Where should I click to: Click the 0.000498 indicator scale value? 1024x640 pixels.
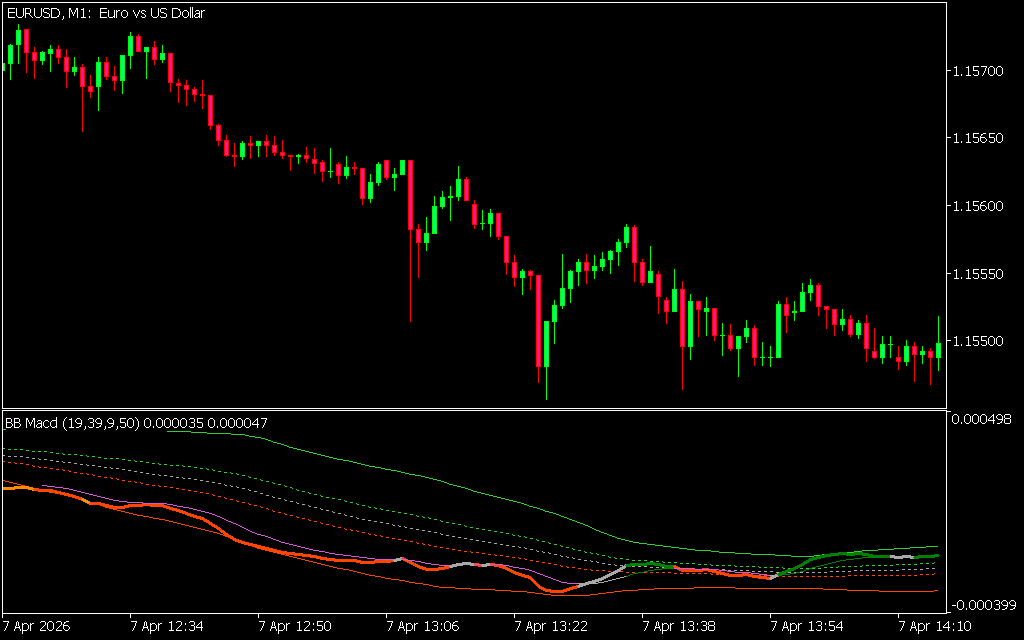coord(982,419)
